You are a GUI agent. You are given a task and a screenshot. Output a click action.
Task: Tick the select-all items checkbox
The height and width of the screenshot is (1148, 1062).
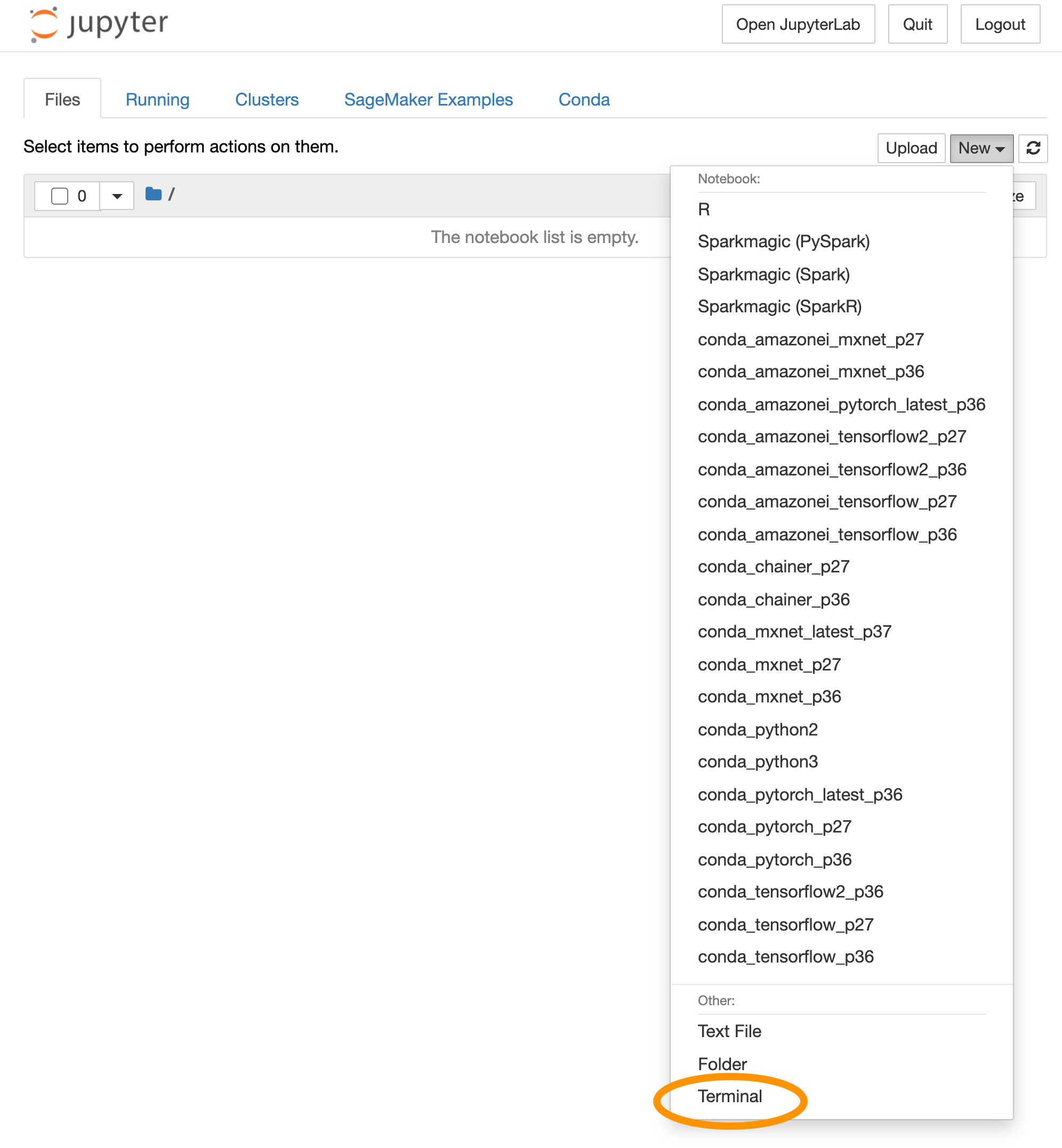[x=60, y=196]
